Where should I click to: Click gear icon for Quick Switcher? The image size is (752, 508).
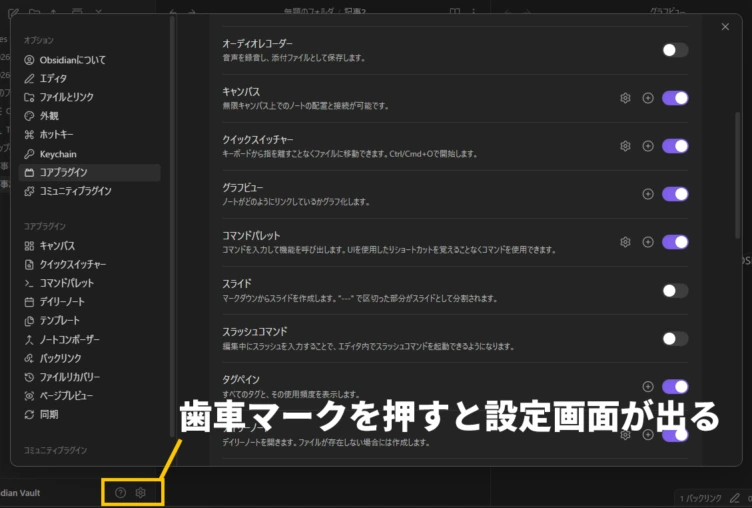(x=625, y=146)
